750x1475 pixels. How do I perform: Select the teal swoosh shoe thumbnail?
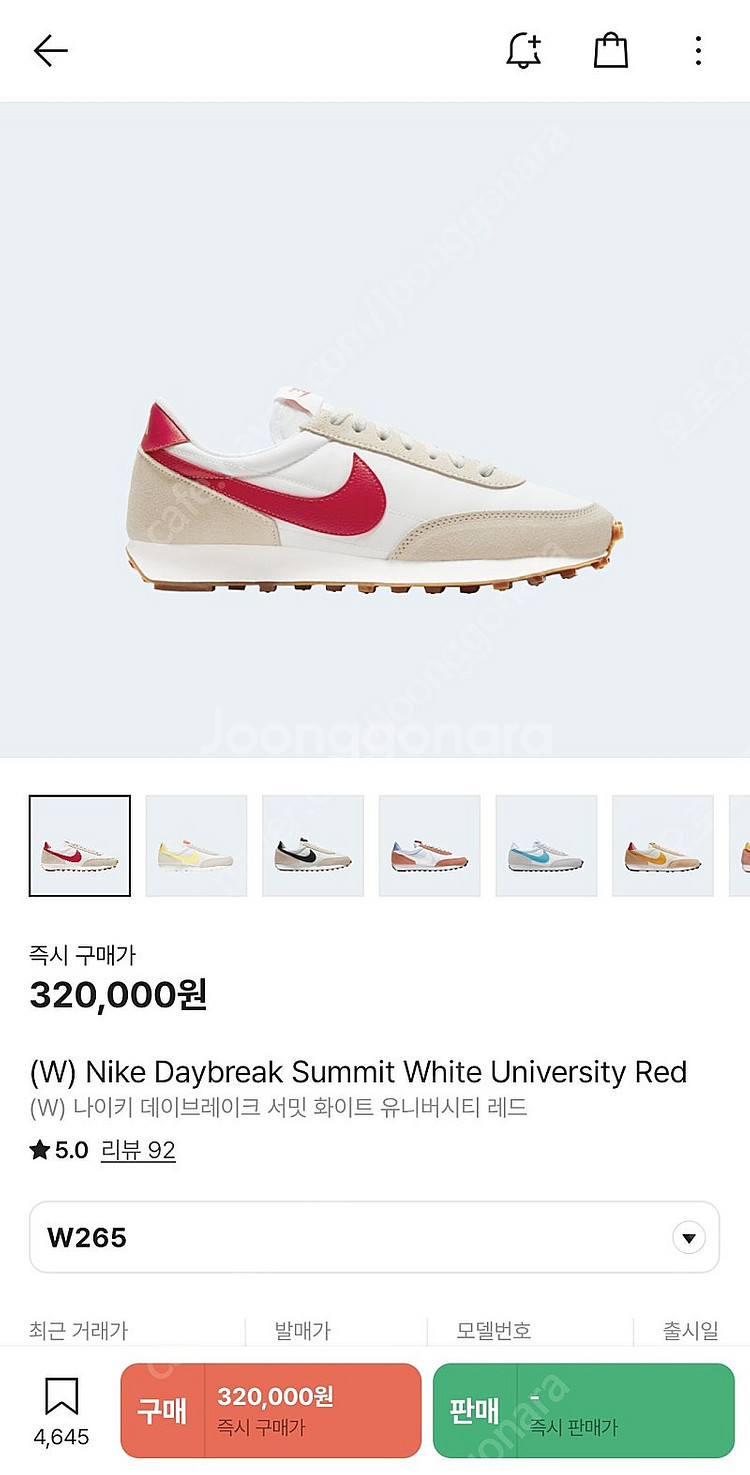point(546,846)
